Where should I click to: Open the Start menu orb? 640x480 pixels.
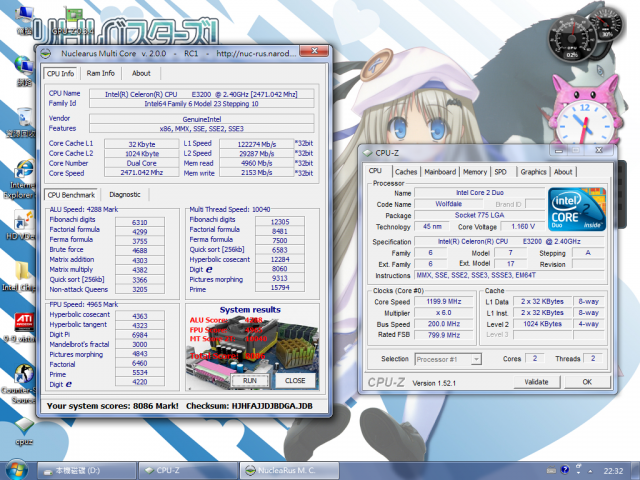16,469
